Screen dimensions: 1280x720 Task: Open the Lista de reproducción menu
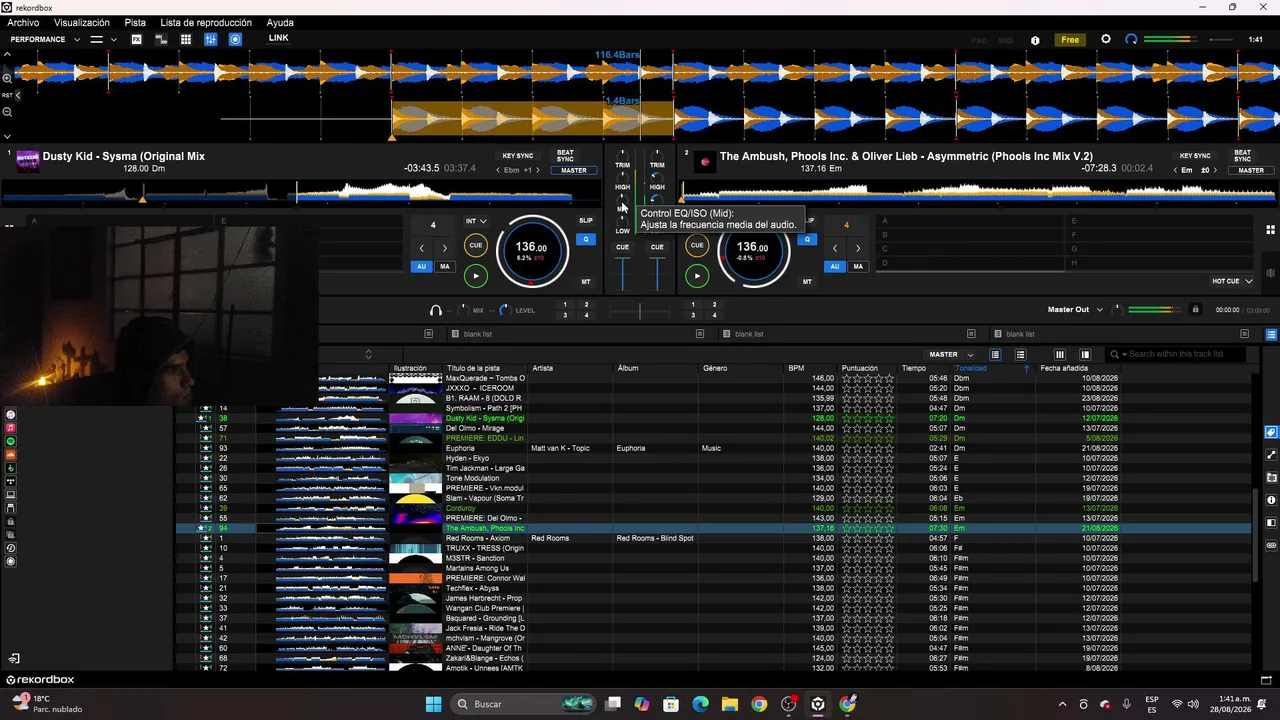tap(206, 22)
